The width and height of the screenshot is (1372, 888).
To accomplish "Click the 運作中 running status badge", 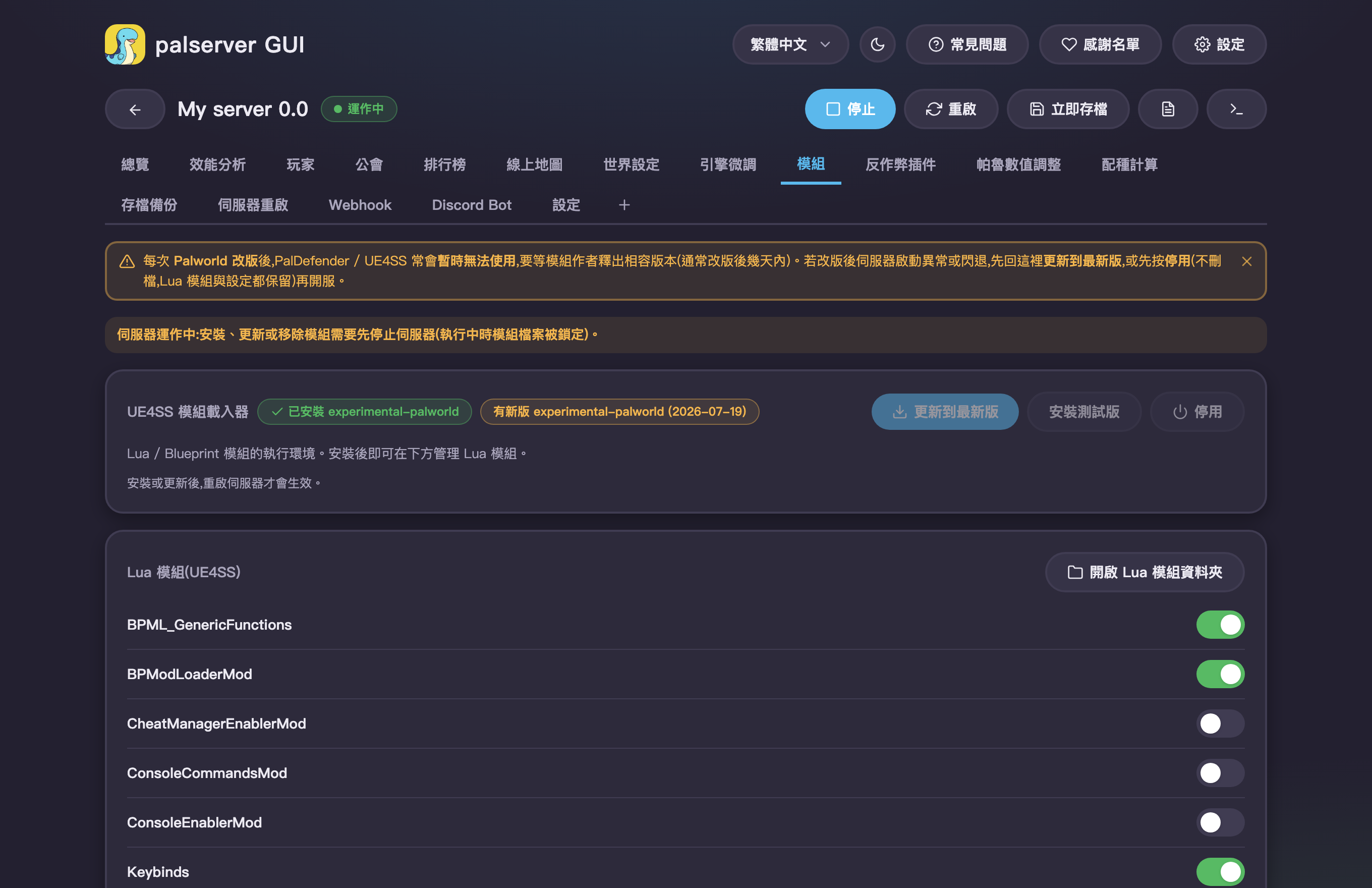I will pos(359,109).
